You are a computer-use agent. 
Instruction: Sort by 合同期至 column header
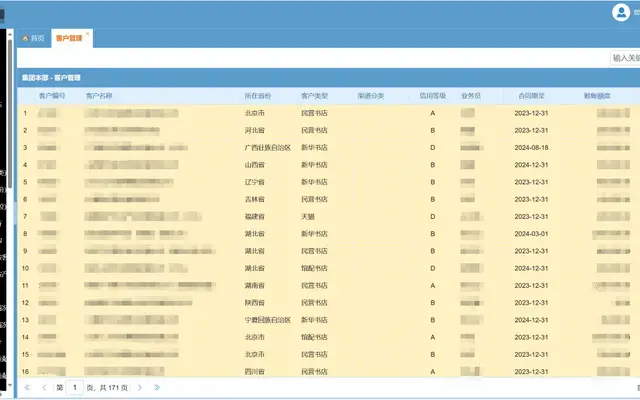(531, 96)
